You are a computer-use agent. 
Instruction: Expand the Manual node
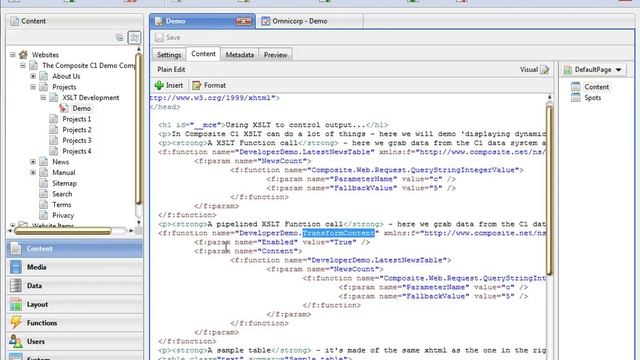pyautogui.click(x=33, y=172)
